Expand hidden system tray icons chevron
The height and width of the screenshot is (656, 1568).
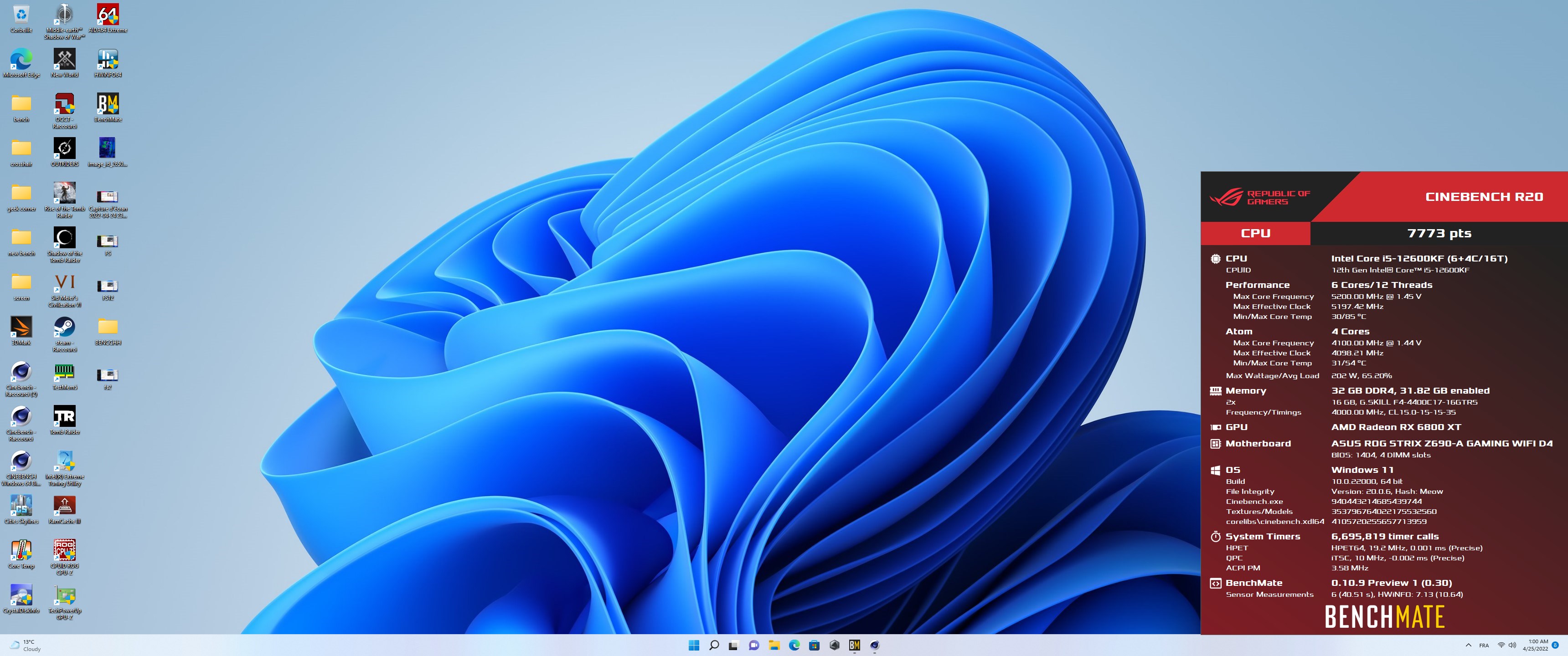(1468, 645)
